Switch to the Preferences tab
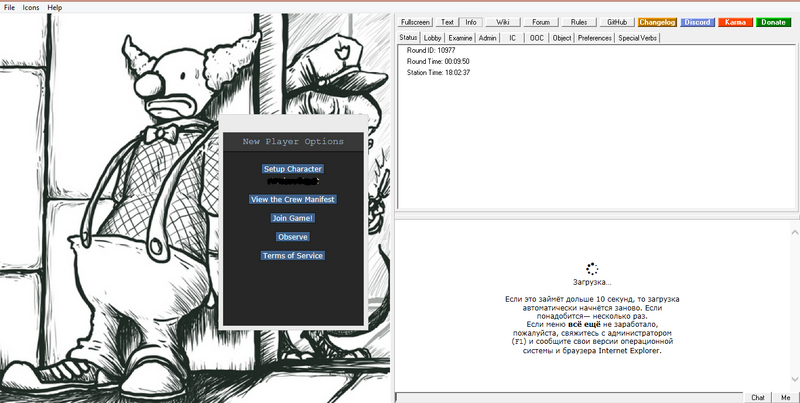This screenshot has height=403, width=800. click(595, 38)
